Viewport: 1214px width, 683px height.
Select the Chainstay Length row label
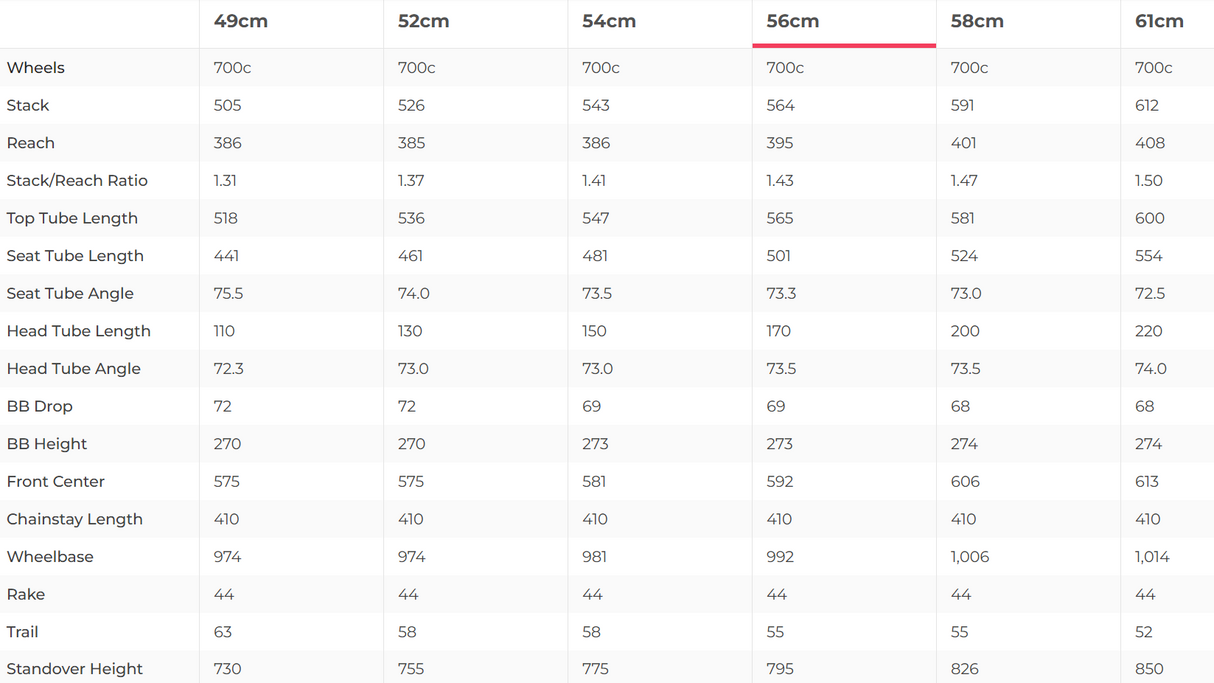(75, 519)
